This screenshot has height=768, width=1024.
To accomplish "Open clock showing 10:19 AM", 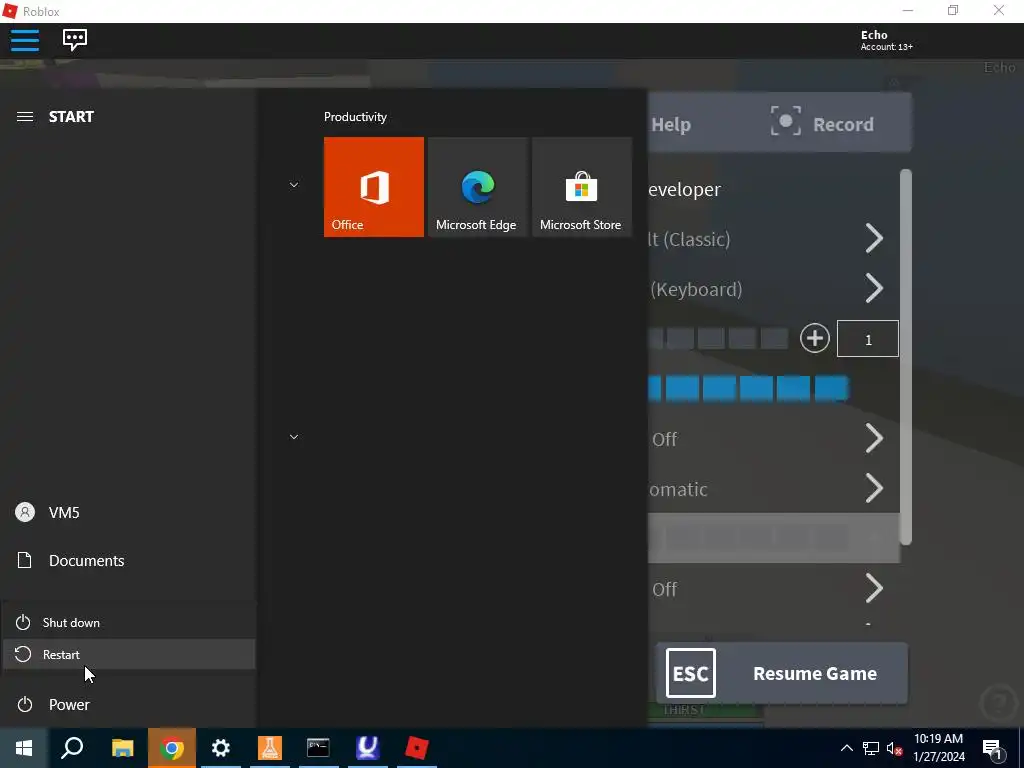I will [x=938, y=748].
